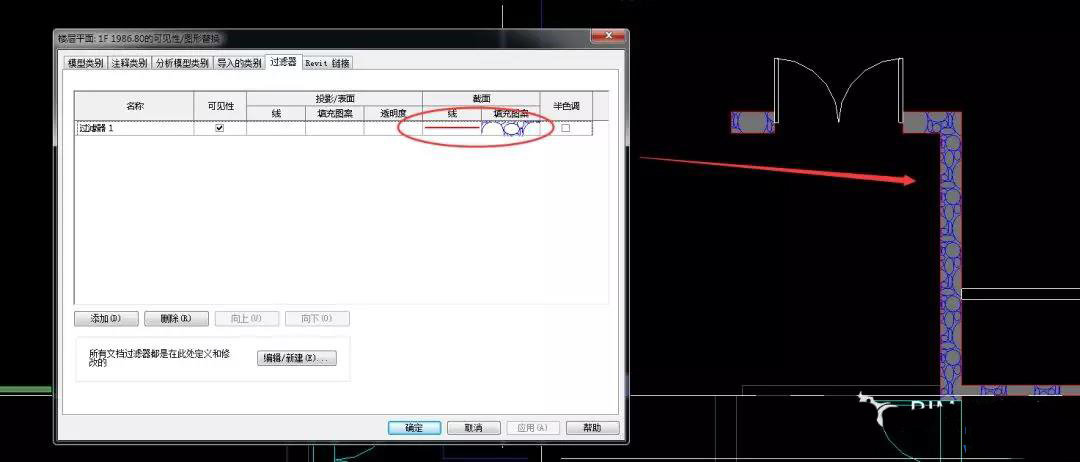1080x462 pixels.
Task: Click the 过滤器 tab
Action: coord(283,61)
